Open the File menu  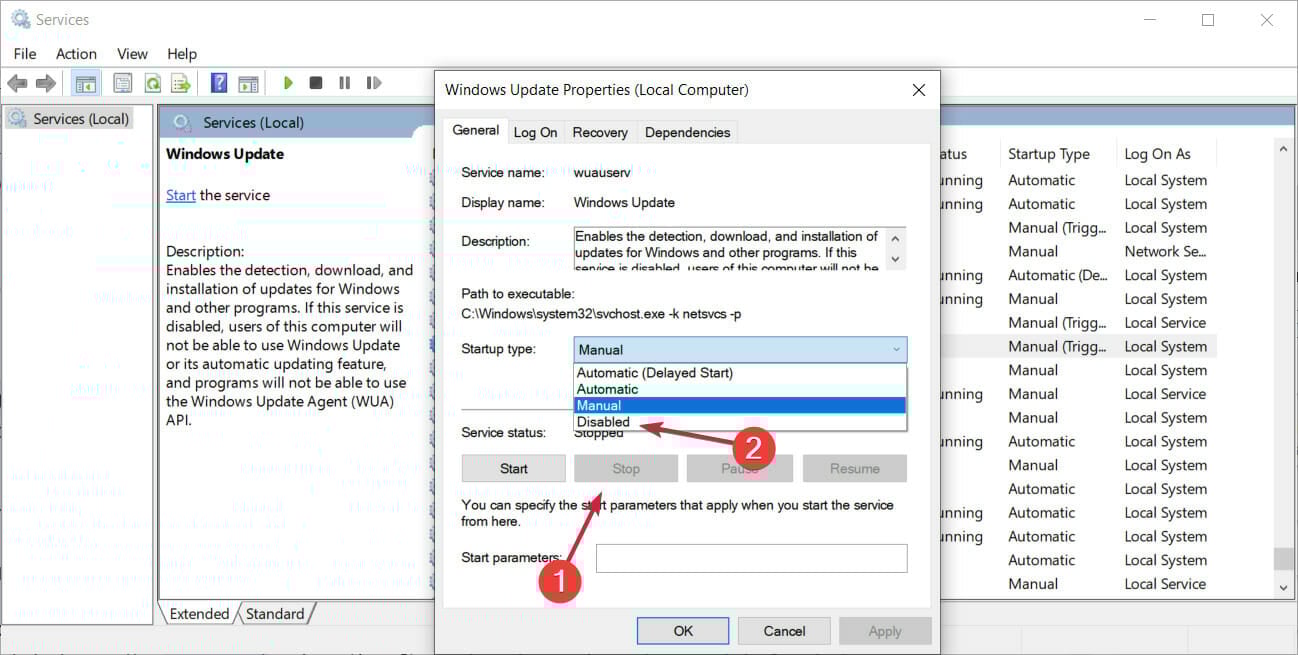click(25, 54)
